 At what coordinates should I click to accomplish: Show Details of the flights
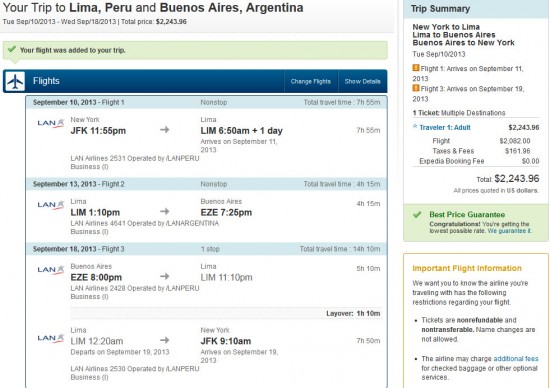(x=362, y=81)
